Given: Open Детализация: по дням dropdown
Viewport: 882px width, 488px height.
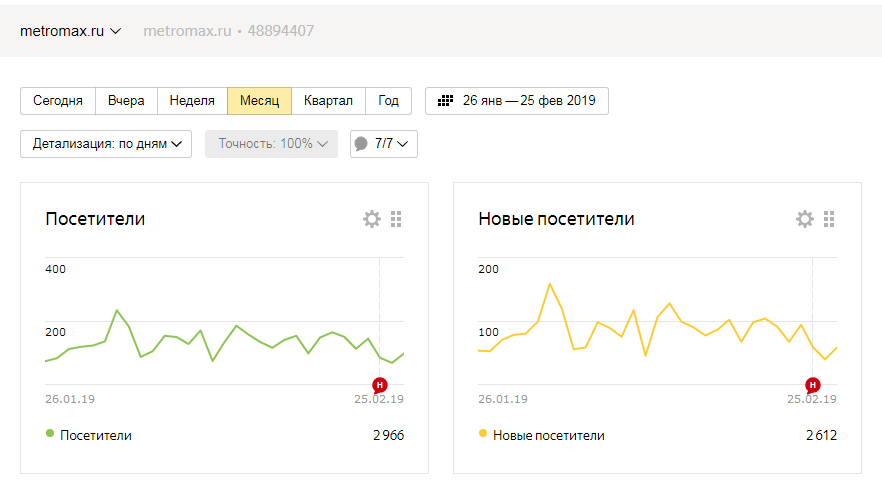Looking at the screenshot, I should click(x=106, y=144).
